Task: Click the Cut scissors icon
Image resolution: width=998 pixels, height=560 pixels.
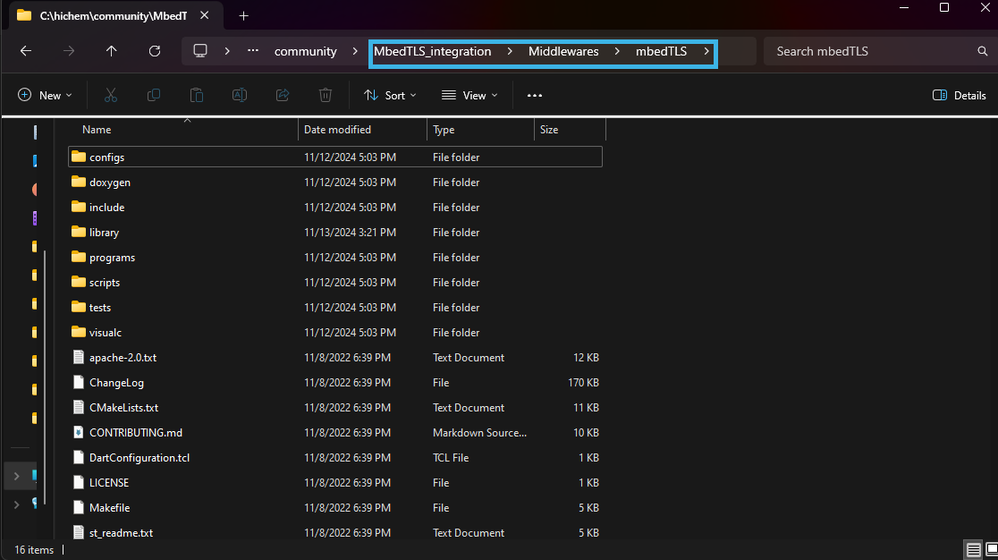Action: point(111,95)
